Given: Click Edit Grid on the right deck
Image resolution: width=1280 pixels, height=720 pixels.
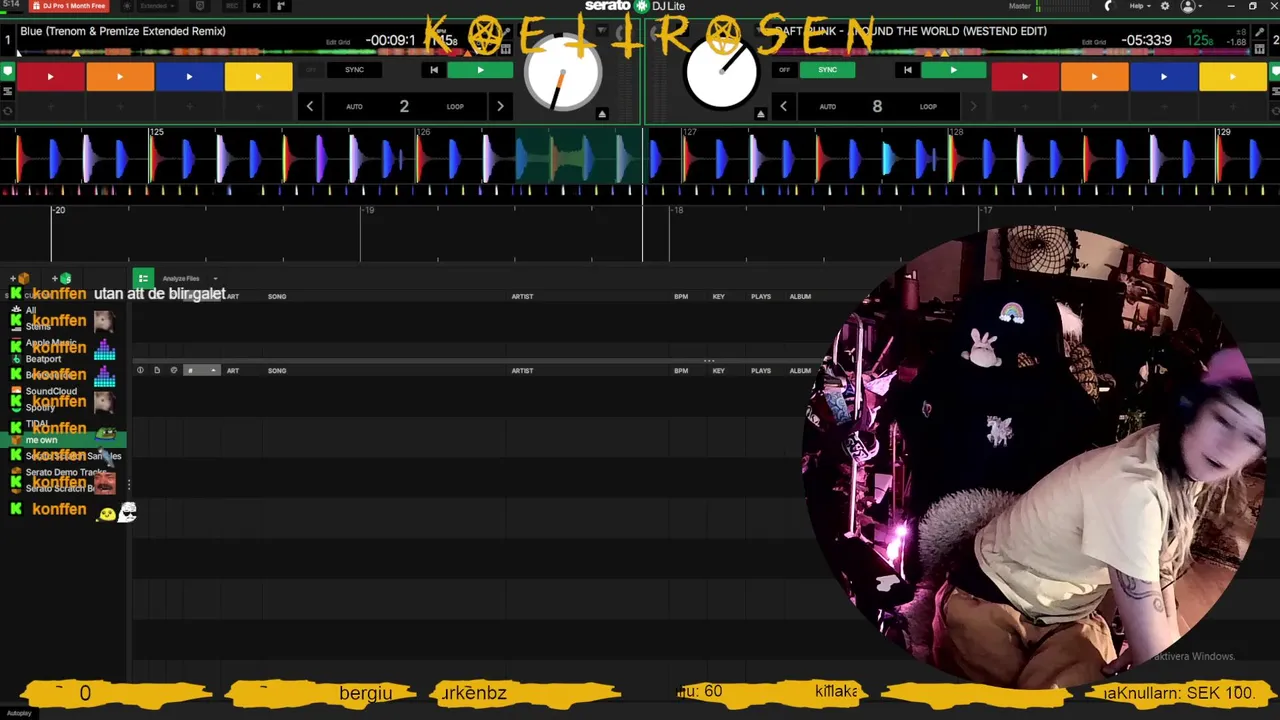Looking at the screenshot, I should tap(1095, 42).
